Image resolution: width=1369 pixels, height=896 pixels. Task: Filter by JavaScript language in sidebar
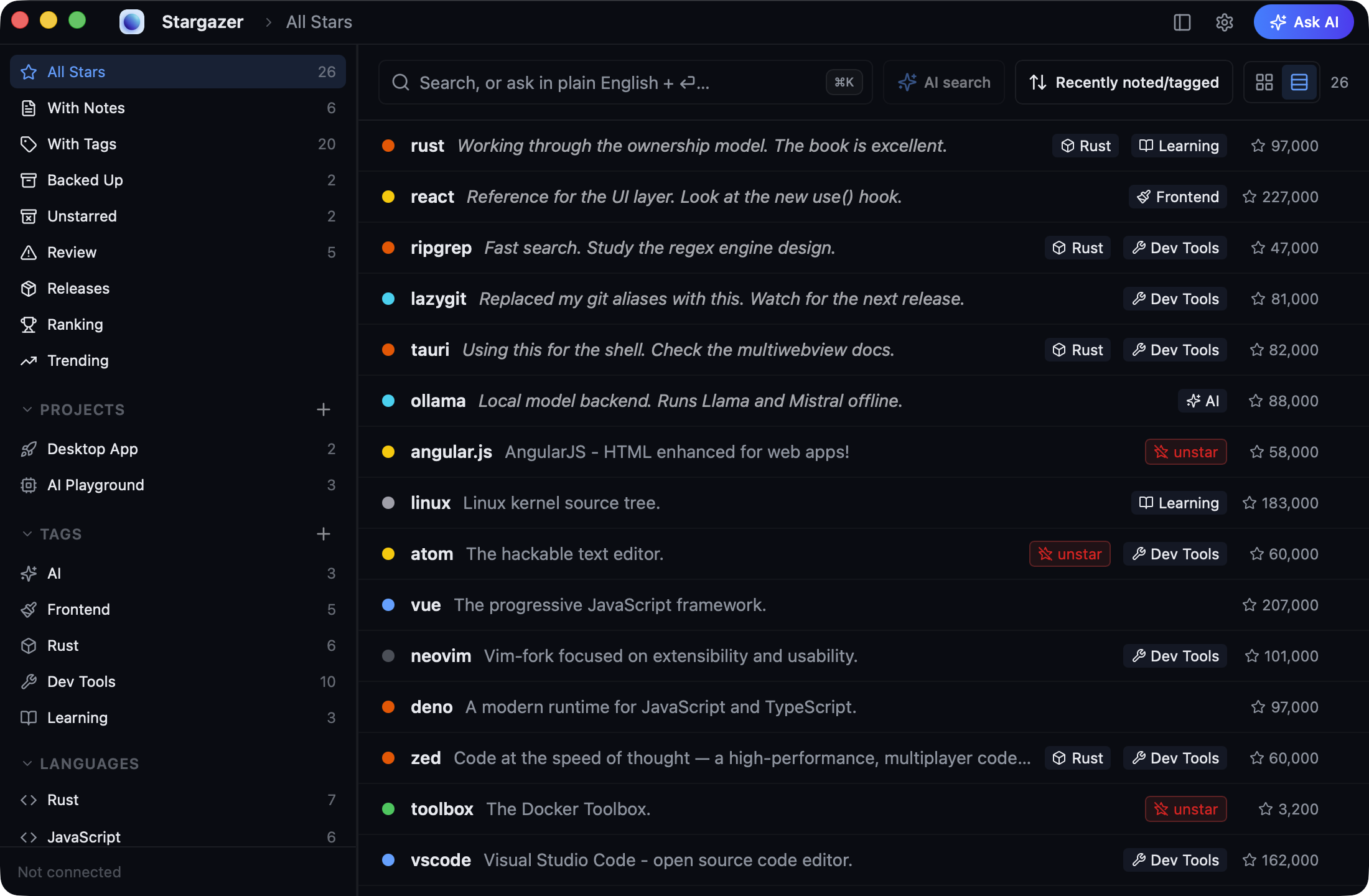click(x=178, y=837)
